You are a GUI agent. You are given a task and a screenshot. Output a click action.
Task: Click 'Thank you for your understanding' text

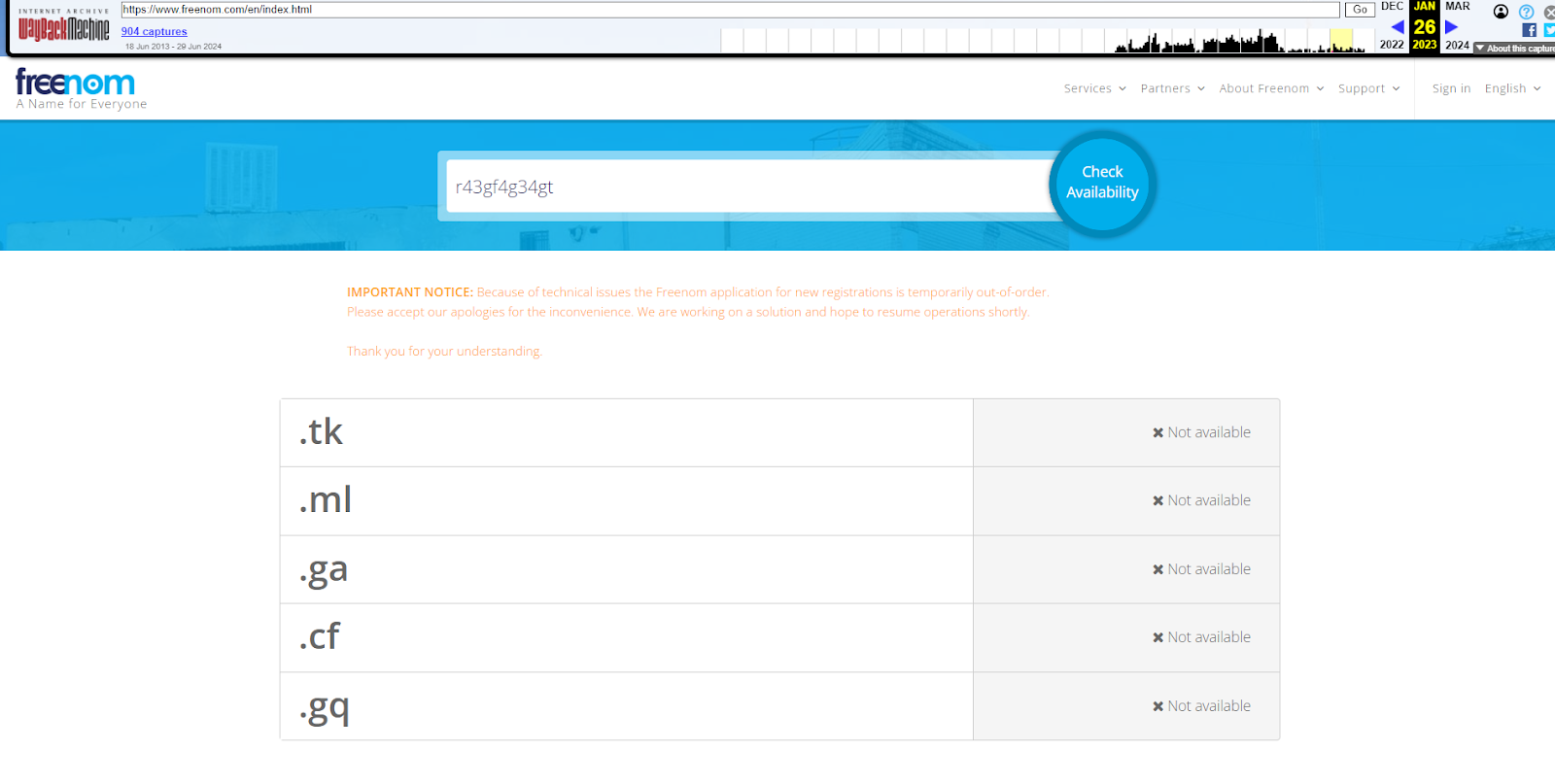pyautogui.click(x=444, y=352)
